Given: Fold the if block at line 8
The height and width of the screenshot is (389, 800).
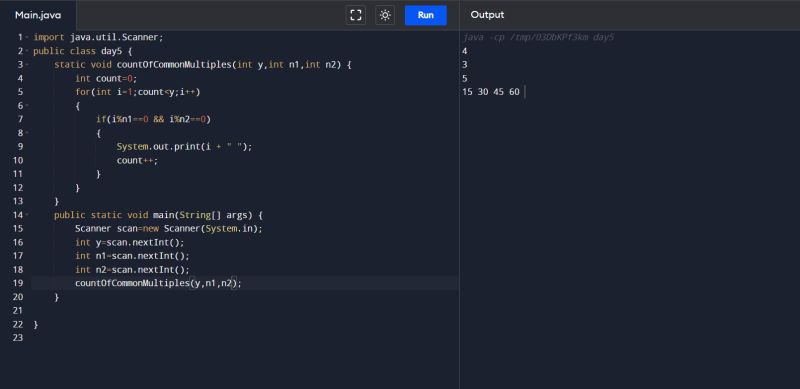Looking at the screenshot, I should (x=27, y=133).
